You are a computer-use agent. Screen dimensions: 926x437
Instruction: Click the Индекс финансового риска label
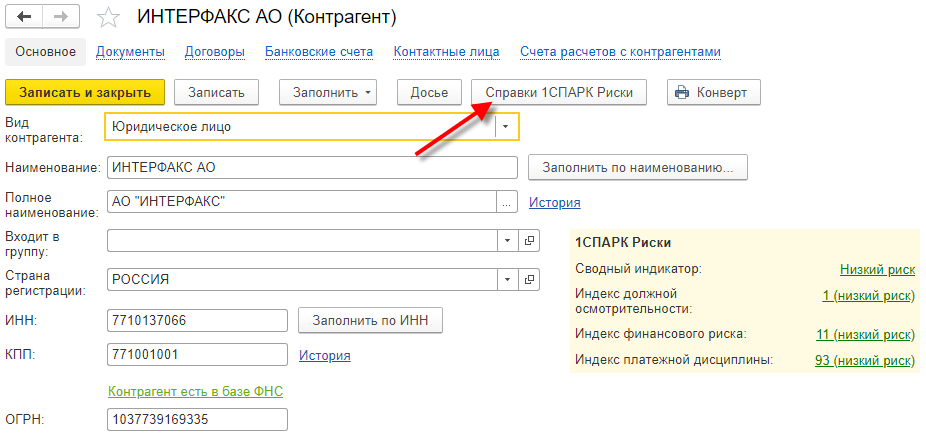(x=661, y=334)
